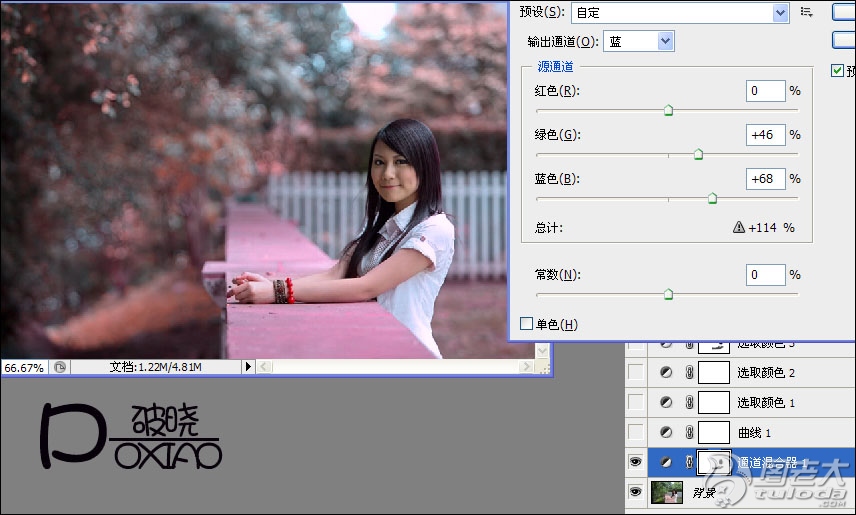Click the 常数 constant slider handle
This screenshot has height=515, width=856.
[x=668, y=294]
